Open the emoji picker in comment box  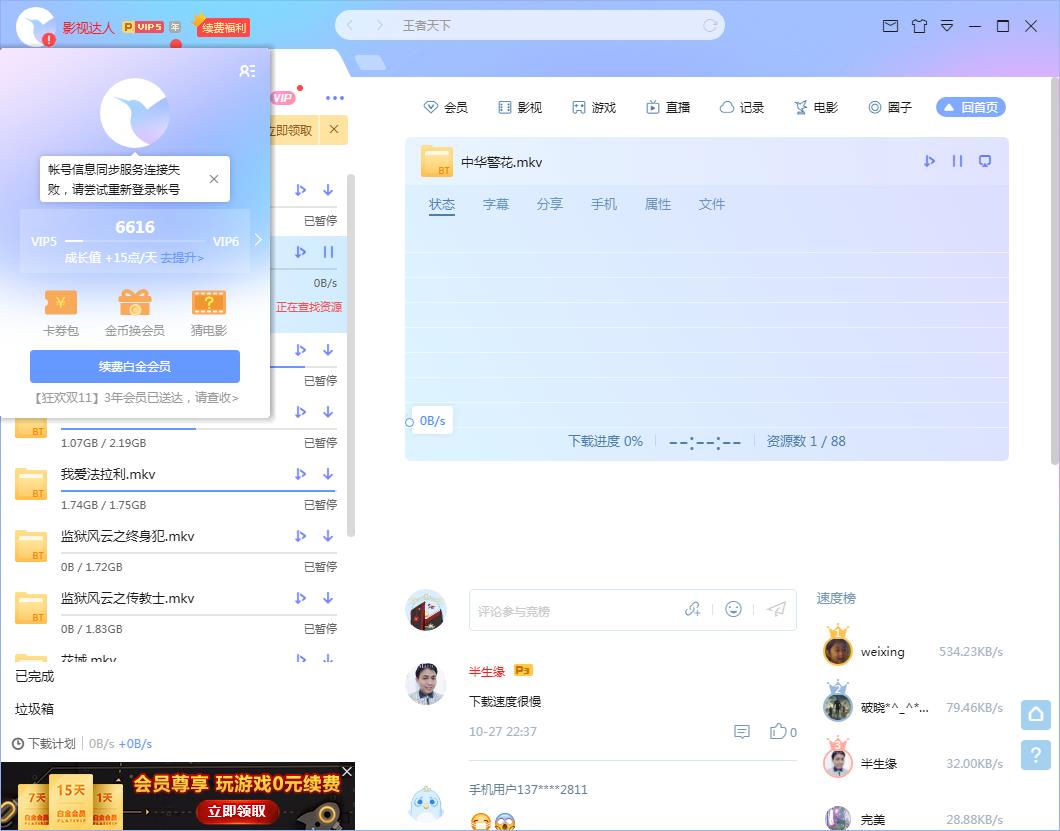pos(734,610)
